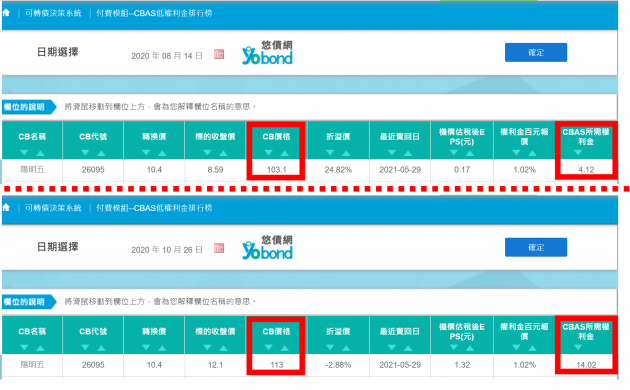Sort 標的收盤價 ascending in the 10月26日 table
The width and height of the screenshot is (630, 390).
click(223, 347)
